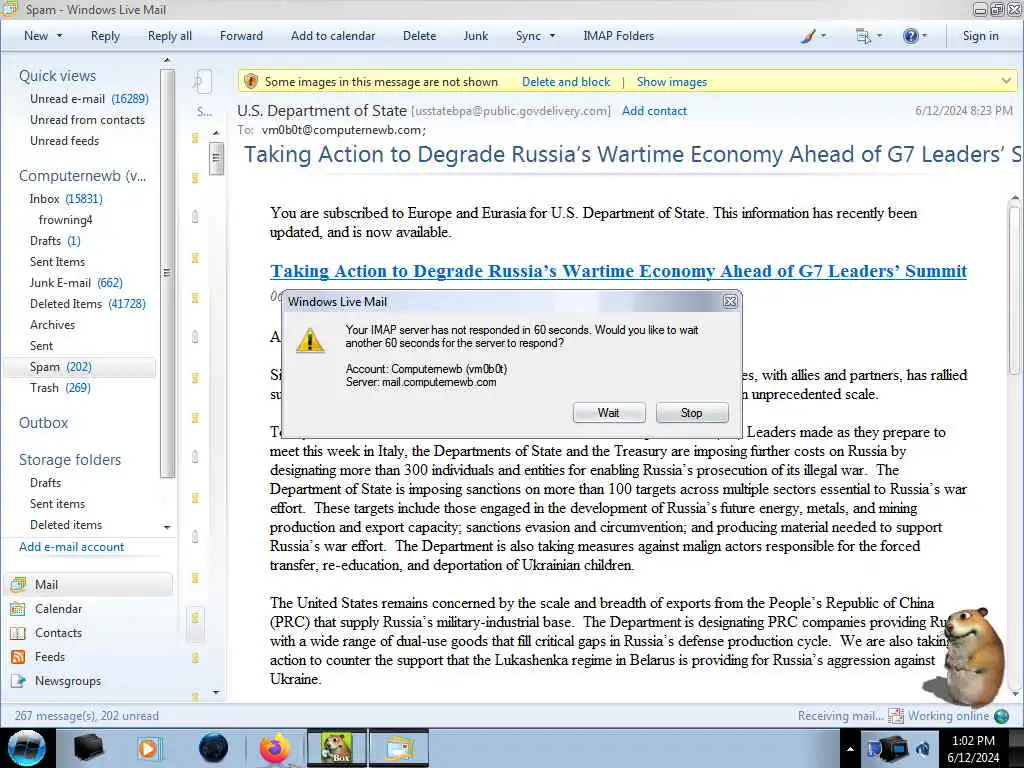This screenshot has height=768, width=1024.
Task: Click the folder pane scroll-down arrow
Action: tap(167, 527)
